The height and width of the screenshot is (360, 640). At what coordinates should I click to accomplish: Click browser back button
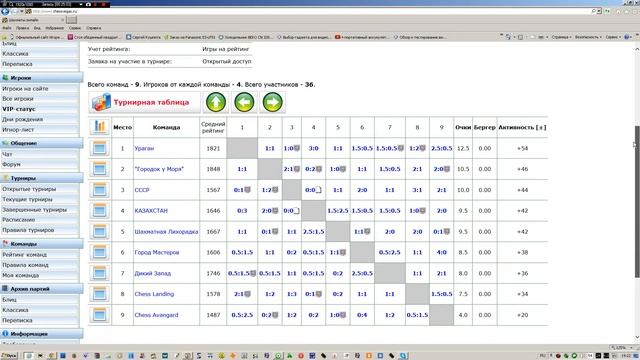click(x=5, y=11)
